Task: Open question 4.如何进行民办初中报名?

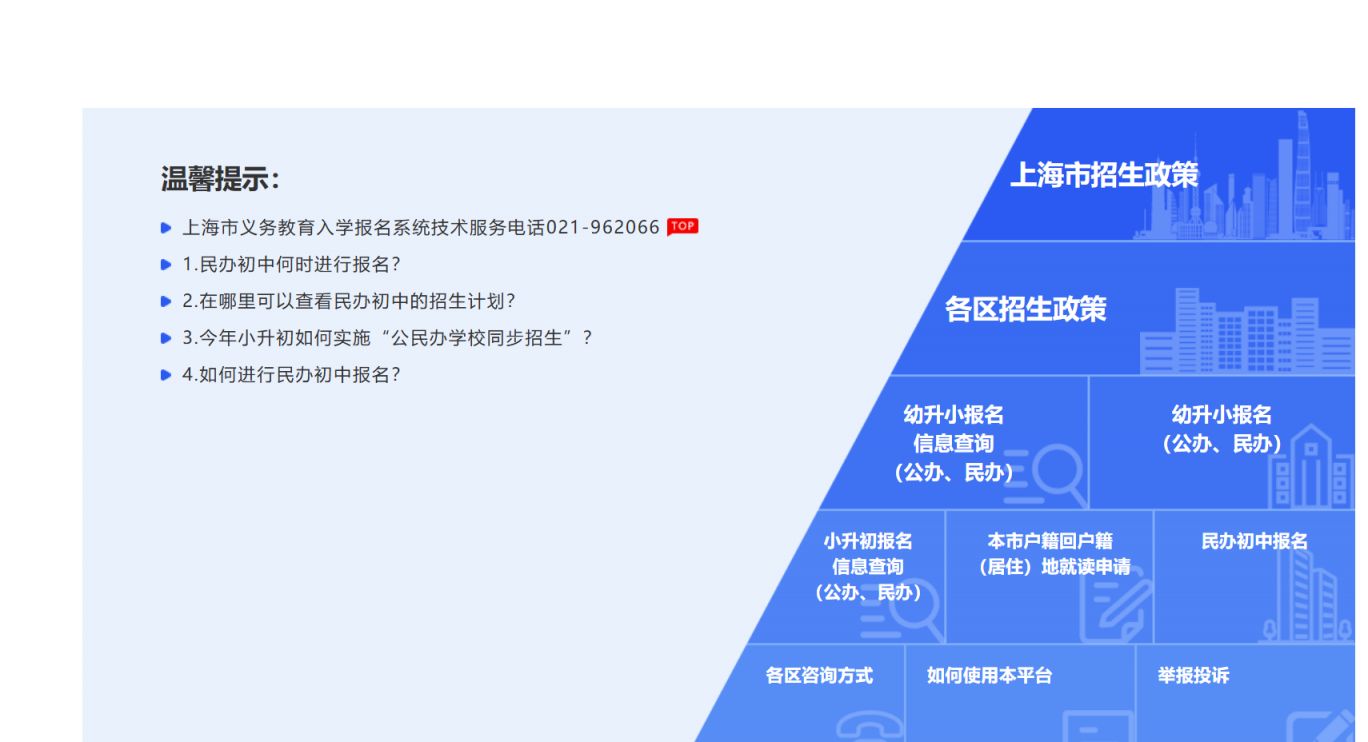Action: coord(291,375)
